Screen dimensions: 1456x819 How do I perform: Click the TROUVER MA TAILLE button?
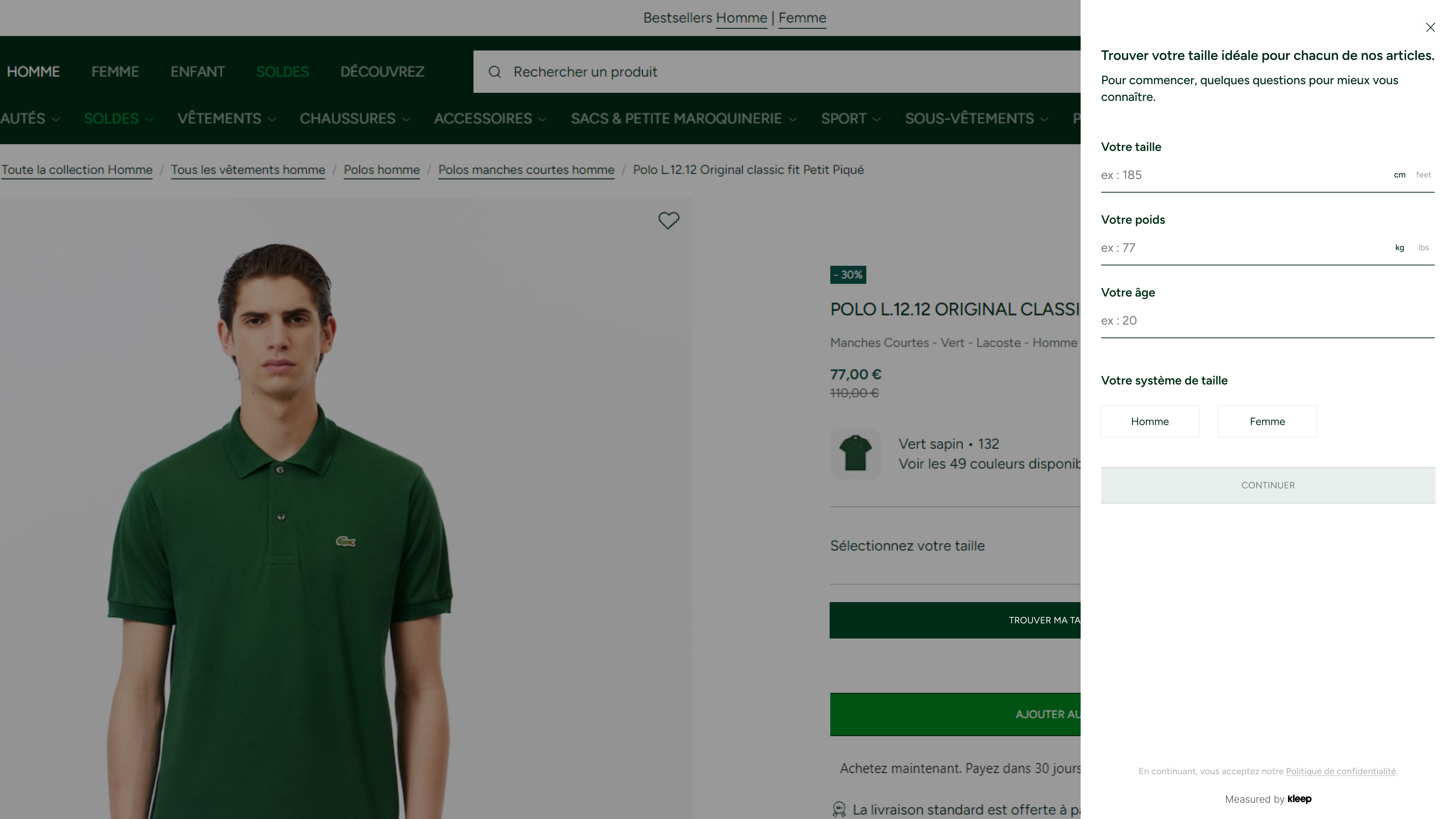click(x=955, y=620)
